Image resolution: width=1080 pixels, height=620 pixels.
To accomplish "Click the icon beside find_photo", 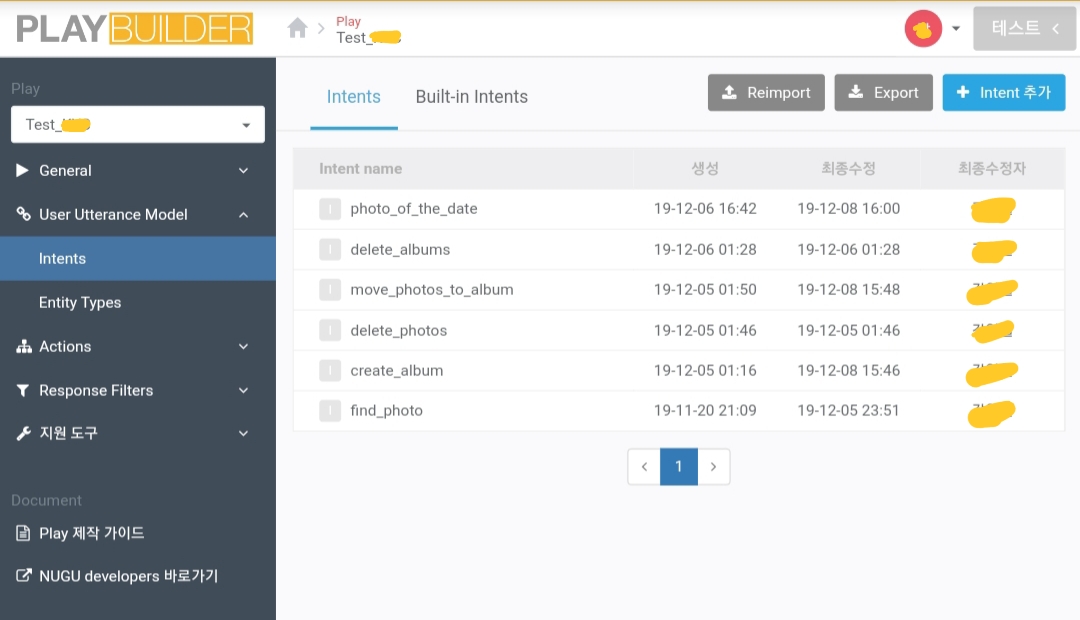I will (330, 411).
